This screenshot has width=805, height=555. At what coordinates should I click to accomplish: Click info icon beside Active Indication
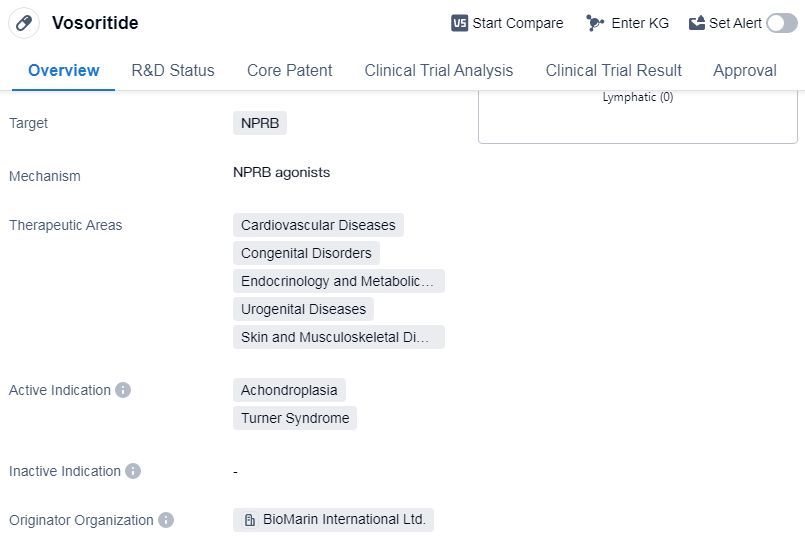coord(123,390)
